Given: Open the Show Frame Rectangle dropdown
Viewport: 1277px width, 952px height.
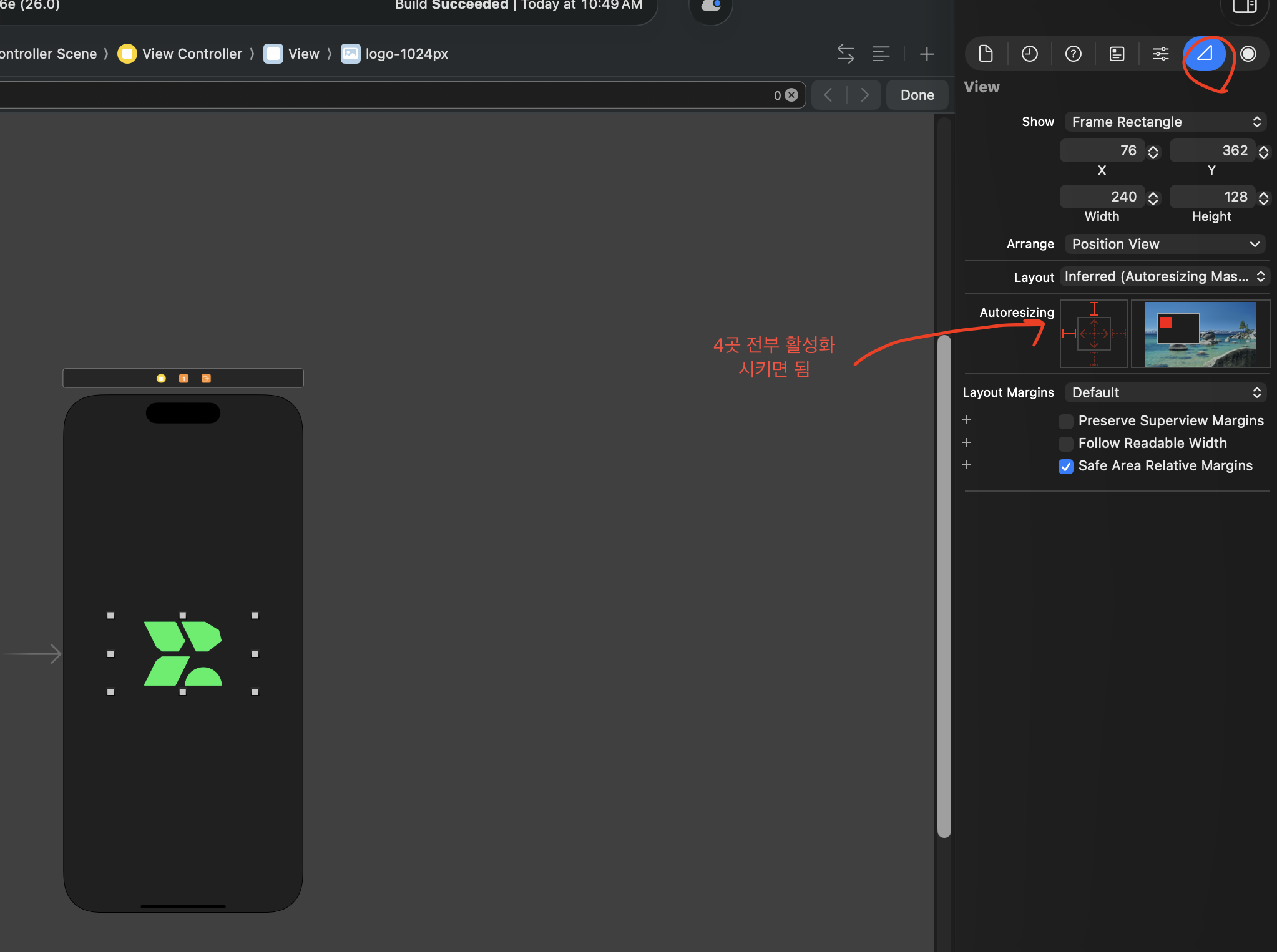Looking at the screenshot, I should click(x=1165, y=122).
